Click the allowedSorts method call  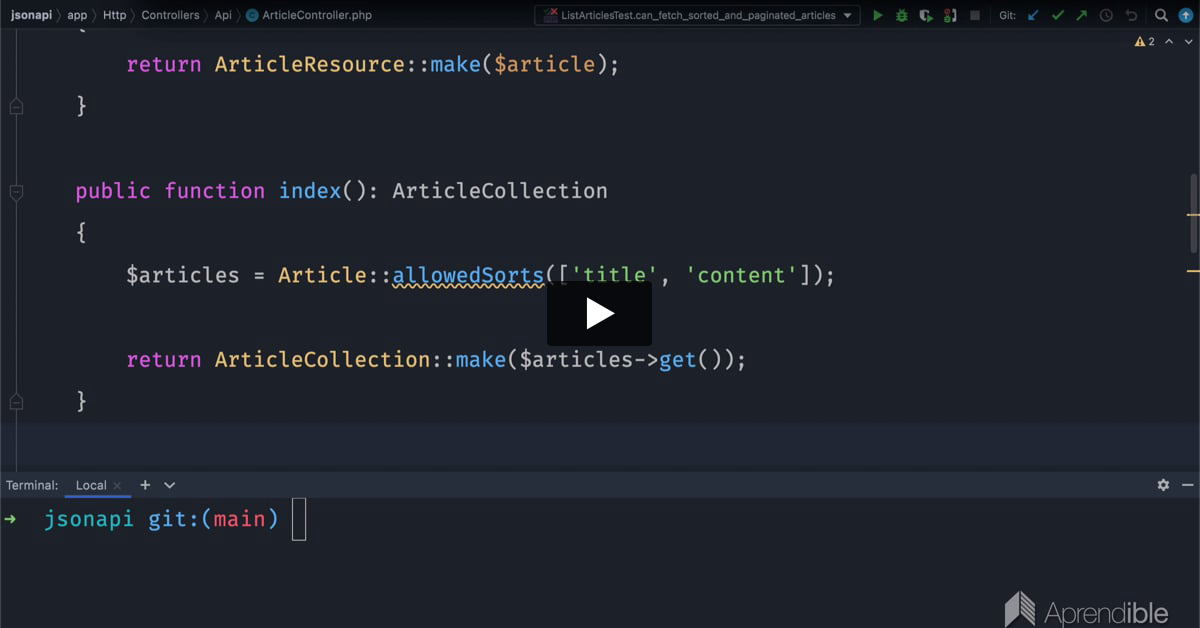pos(467,275)
